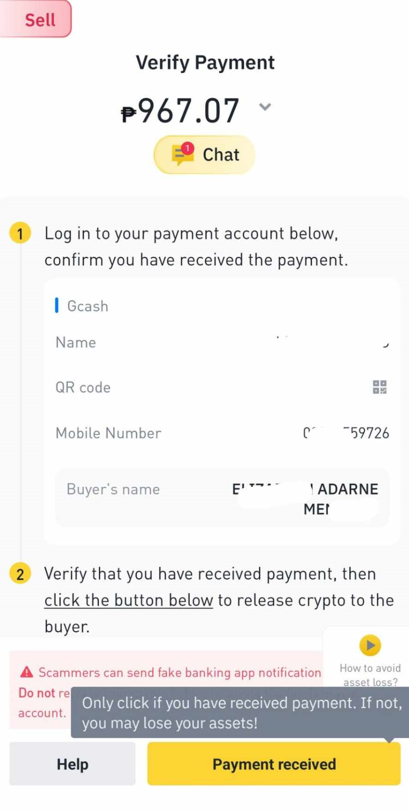
Task: Select the Mobile Number row
Action: coord(222,433)
